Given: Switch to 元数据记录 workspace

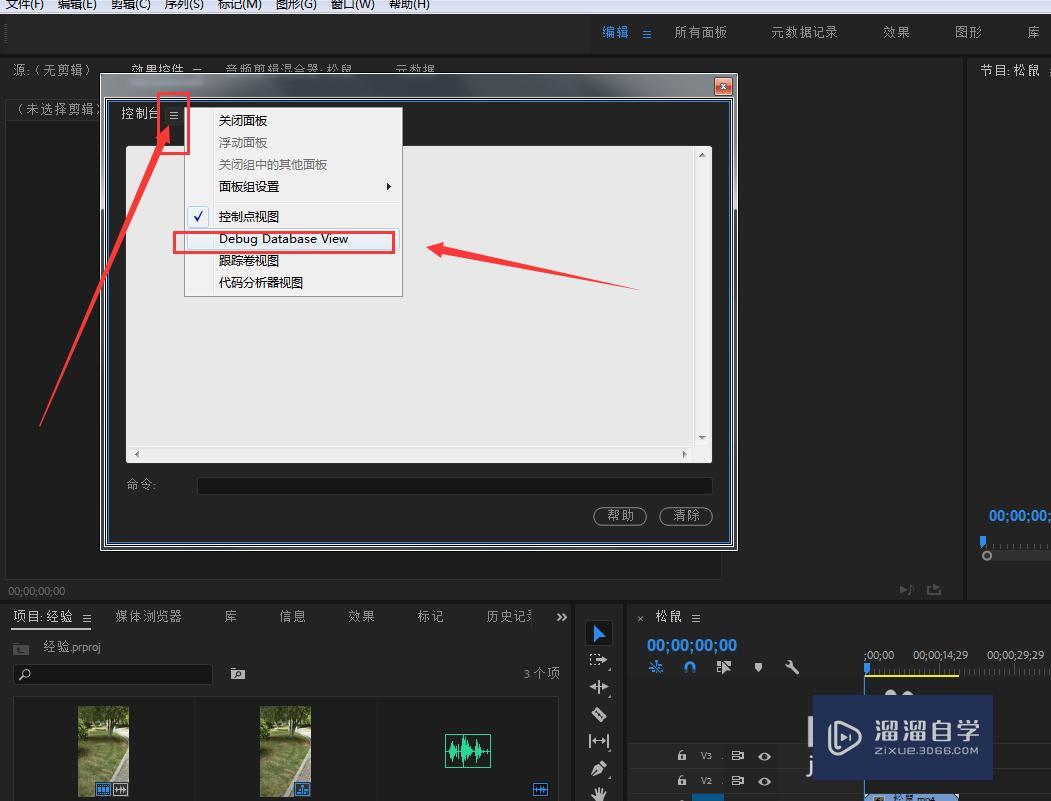Looking at the screenshot, I should point(804,32).
